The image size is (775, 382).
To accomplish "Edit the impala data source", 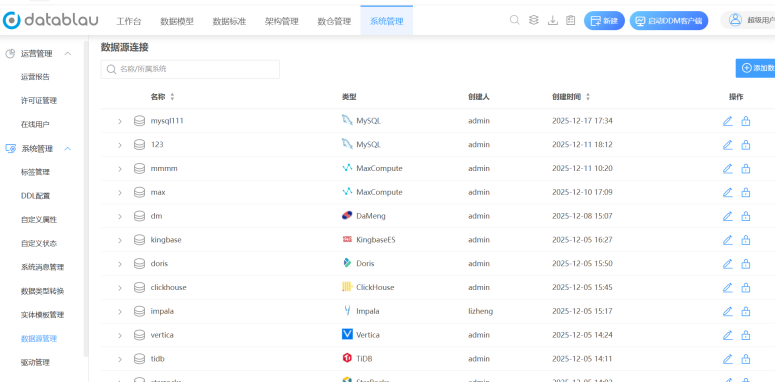I will (728, 311).
